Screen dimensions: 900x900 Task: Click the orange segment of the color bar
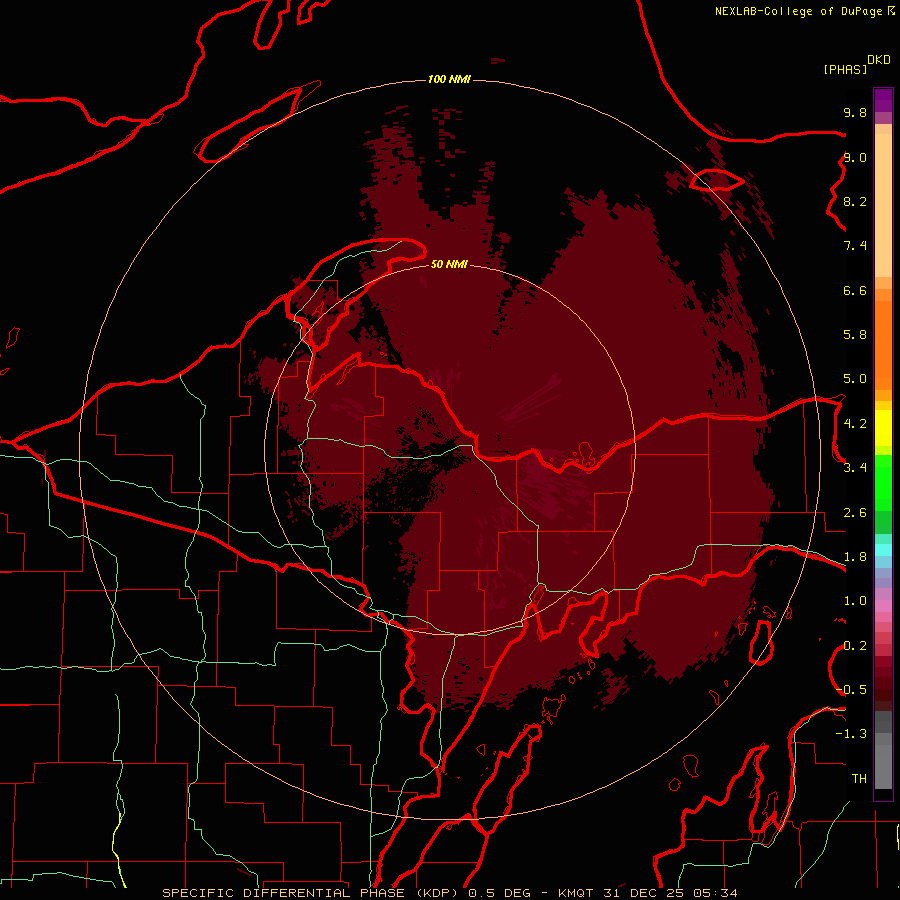pyautogui.click(x=883, y=344)
